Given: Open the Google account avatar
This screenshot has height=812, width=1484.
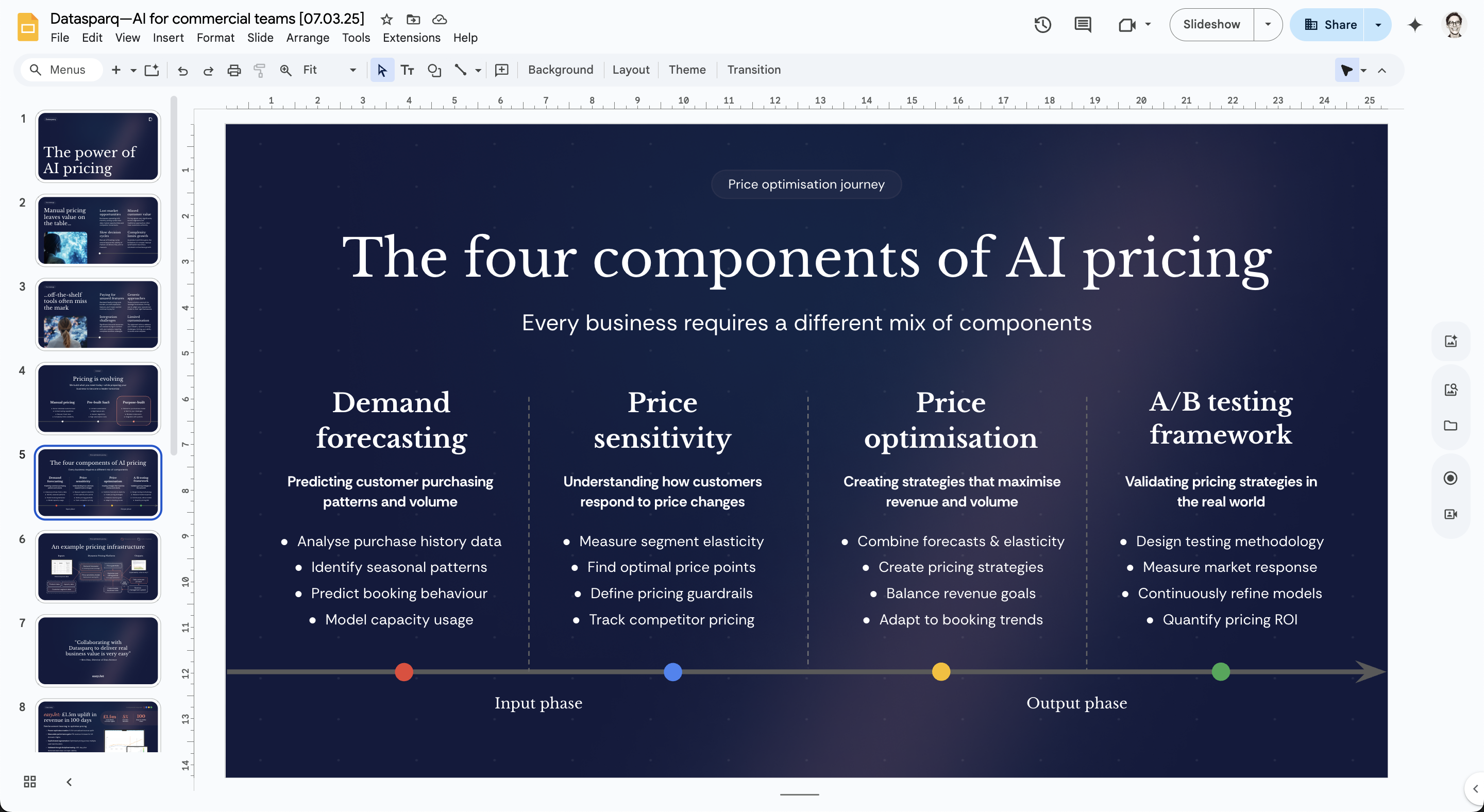Looking at the screenshot, I should tap(1454, 25).
